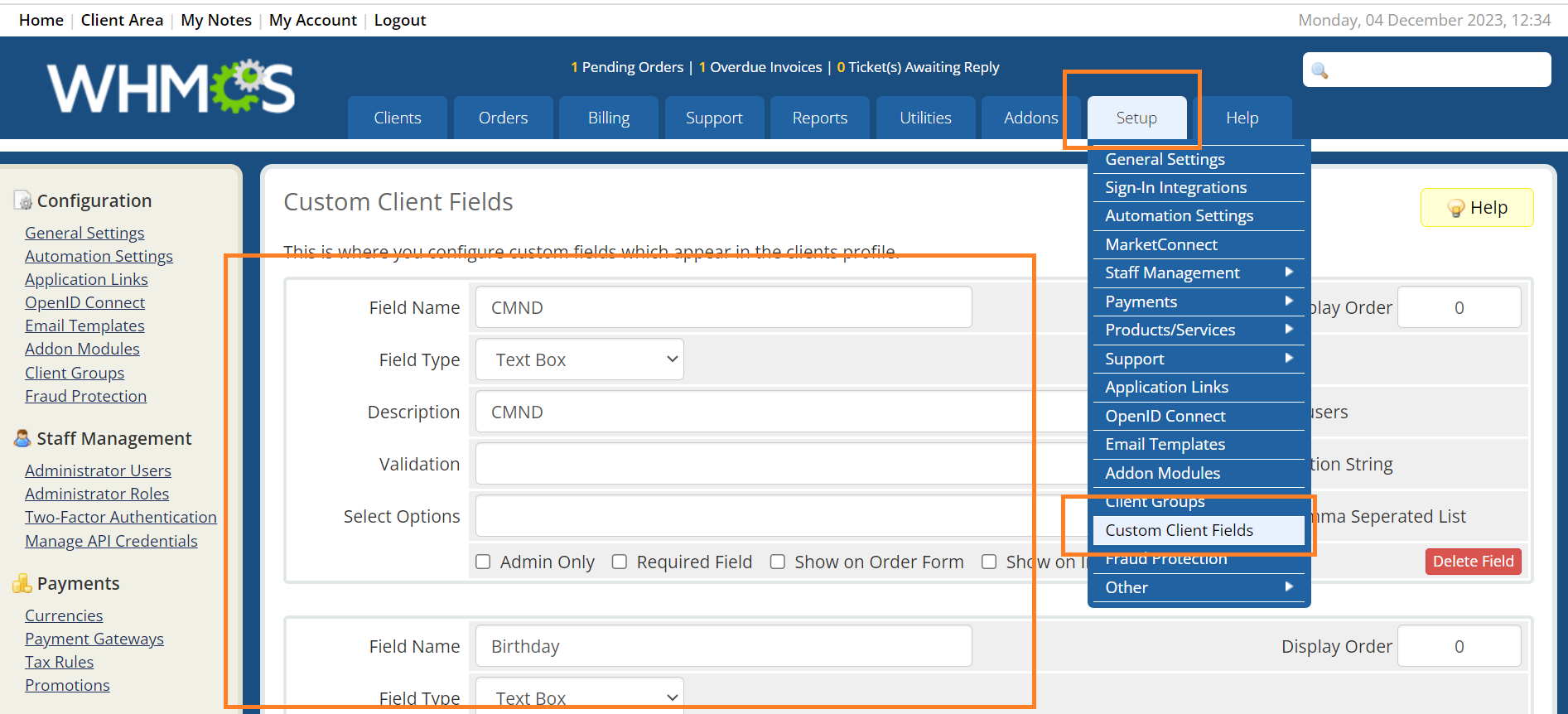
Task: Click the Delete Field button
Action: (x=1473, y=561)
